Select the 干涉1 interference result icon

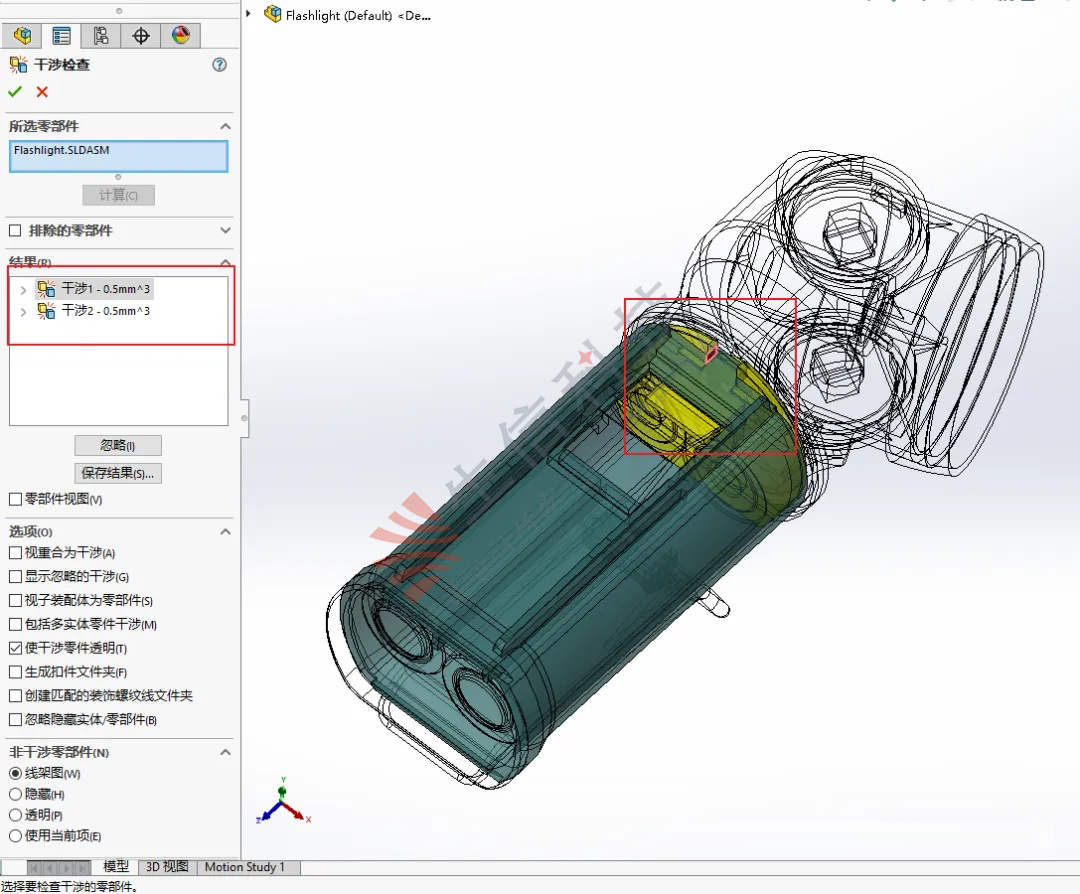coord(44,288)
